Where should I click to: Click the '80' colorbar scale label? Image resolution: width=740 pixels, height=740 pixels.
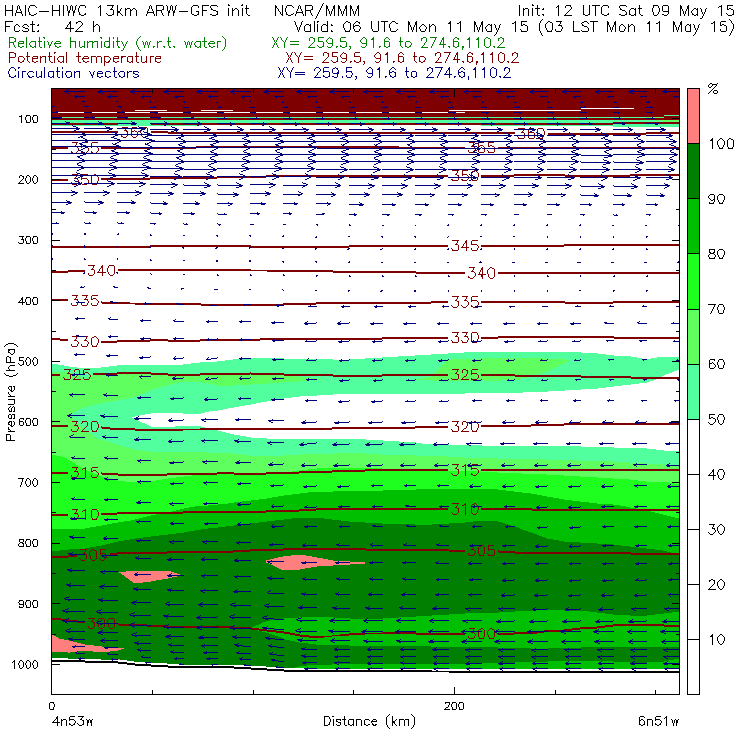(716, 254)
